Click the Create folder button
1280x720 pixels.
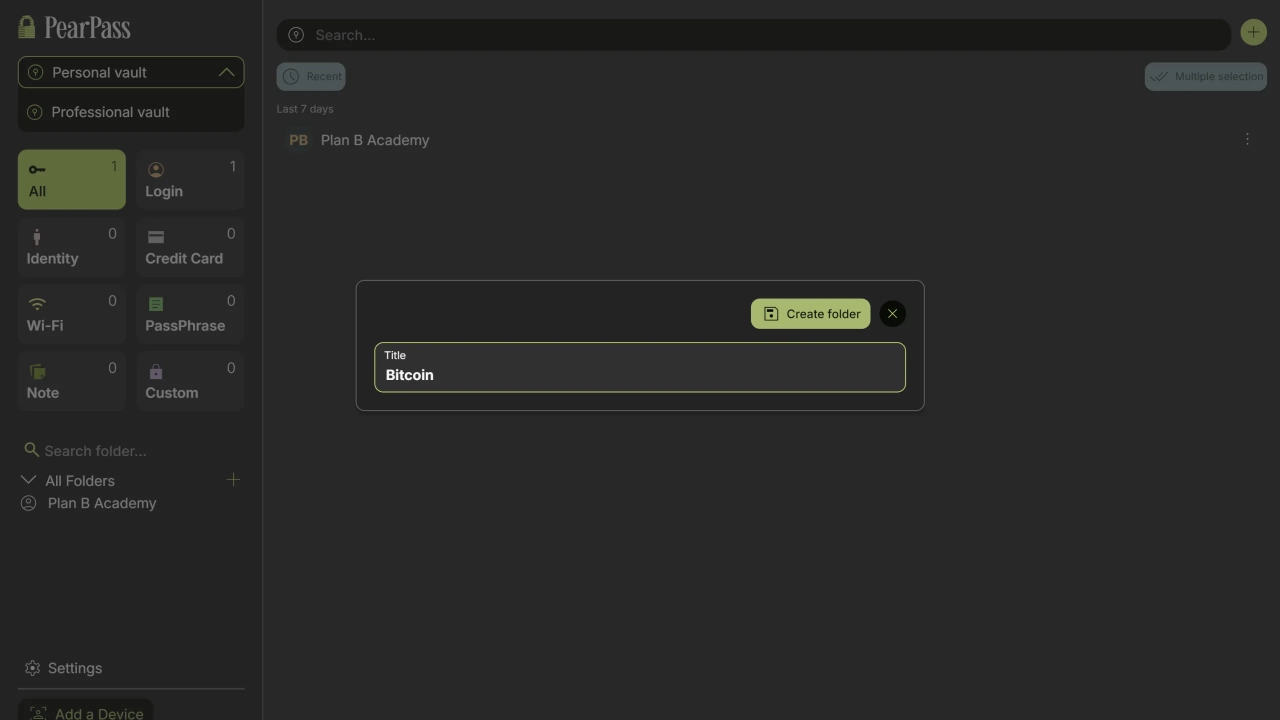(810, 314)
